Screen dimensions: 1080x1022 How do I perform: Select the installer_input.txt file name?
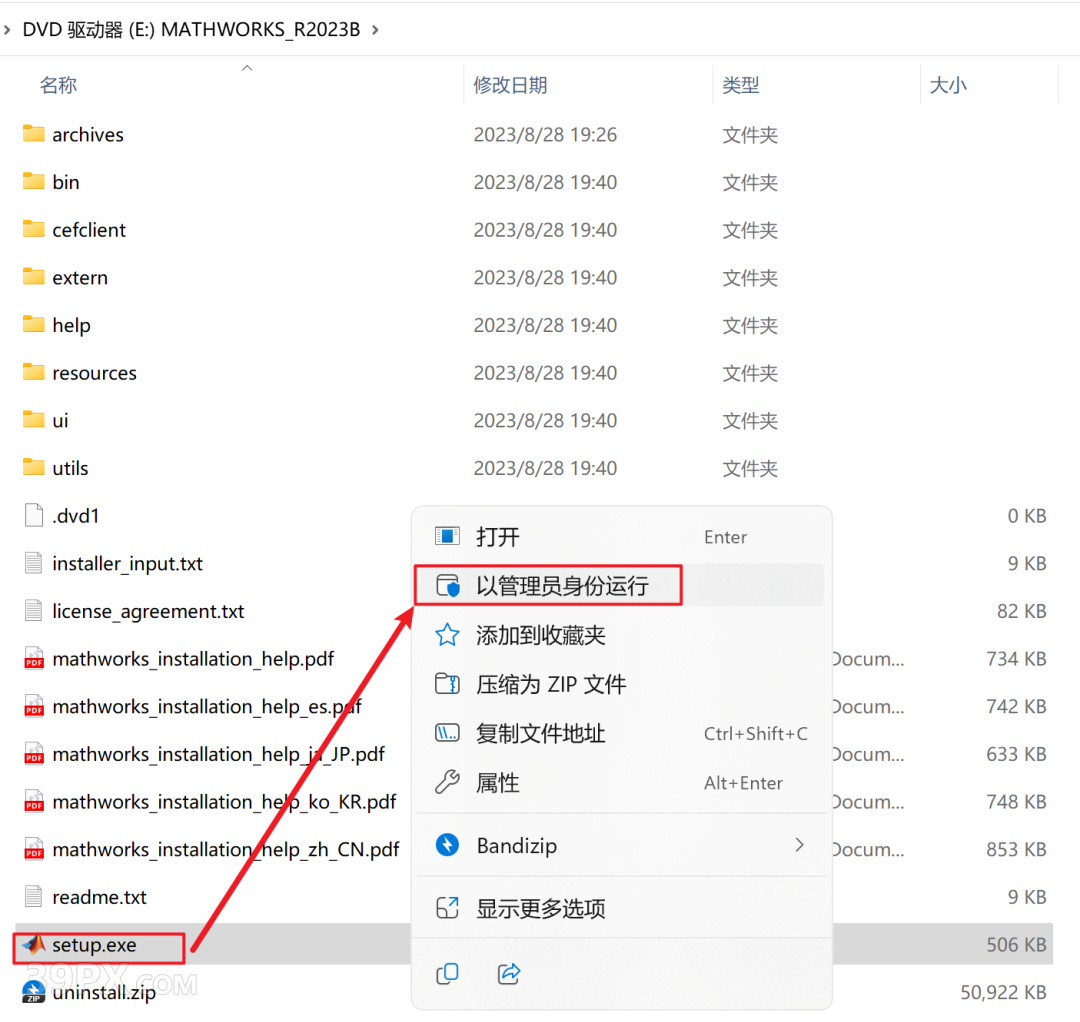coord(127,564)
